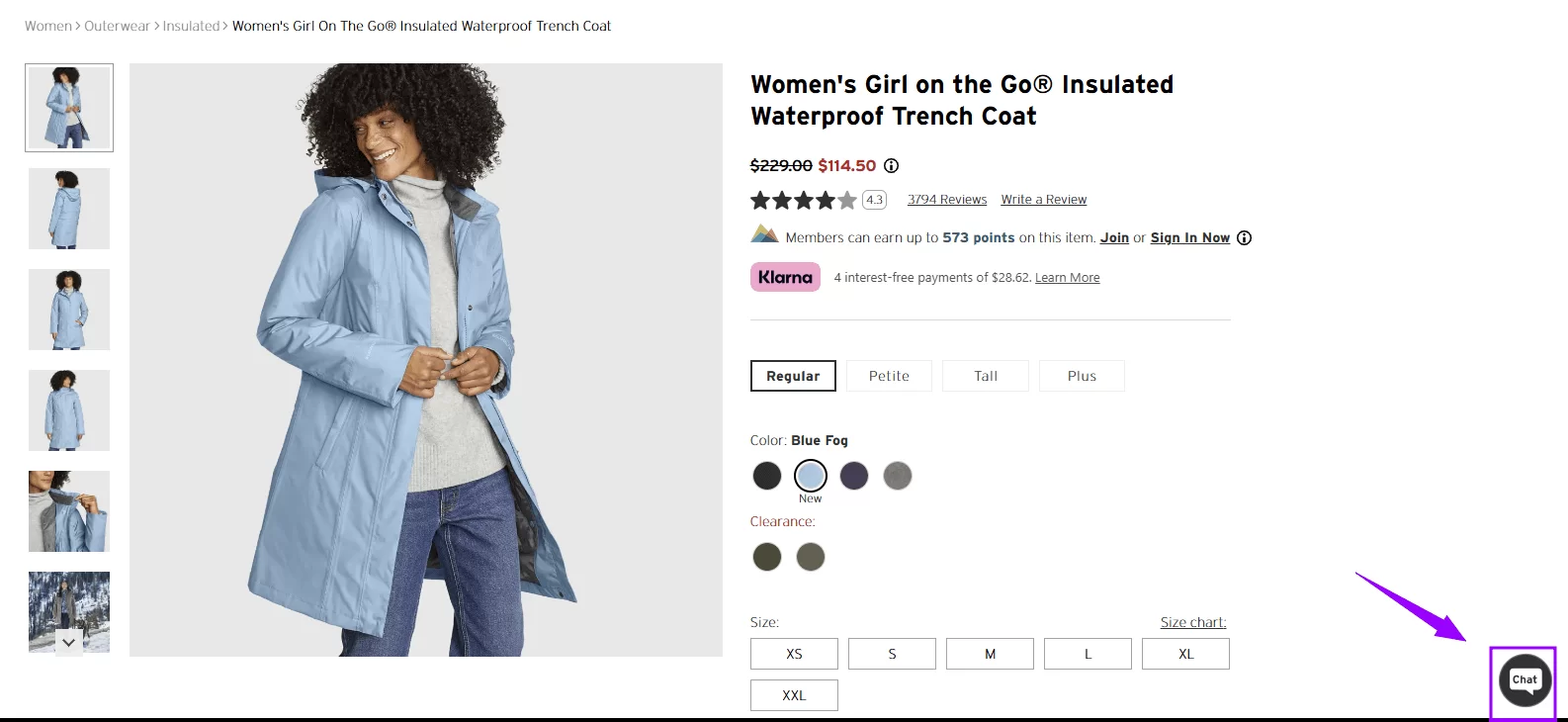Open the Size chart link
The width and height of the screenshot is (1568, 722).
coord(1192,622)
